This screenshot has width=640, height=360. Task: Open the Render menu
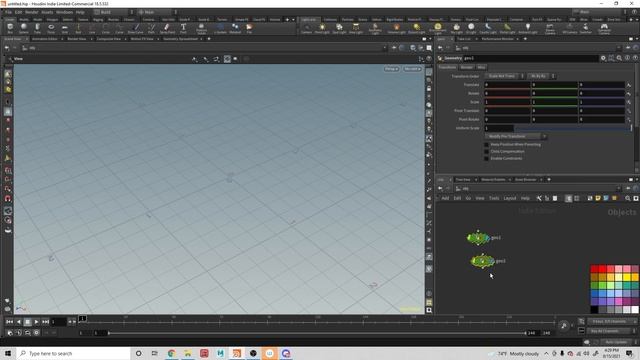pyautogui.click(x=31, y=12)
